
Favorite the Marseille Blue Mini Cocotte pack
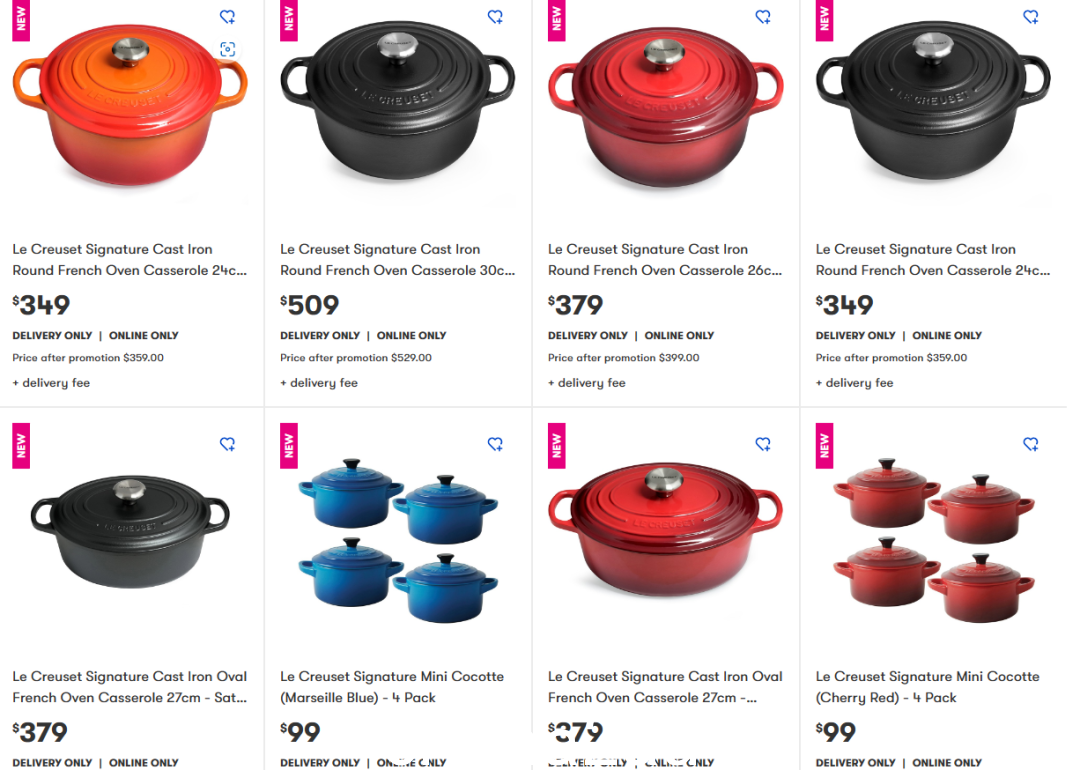click(x=495, y=444)
